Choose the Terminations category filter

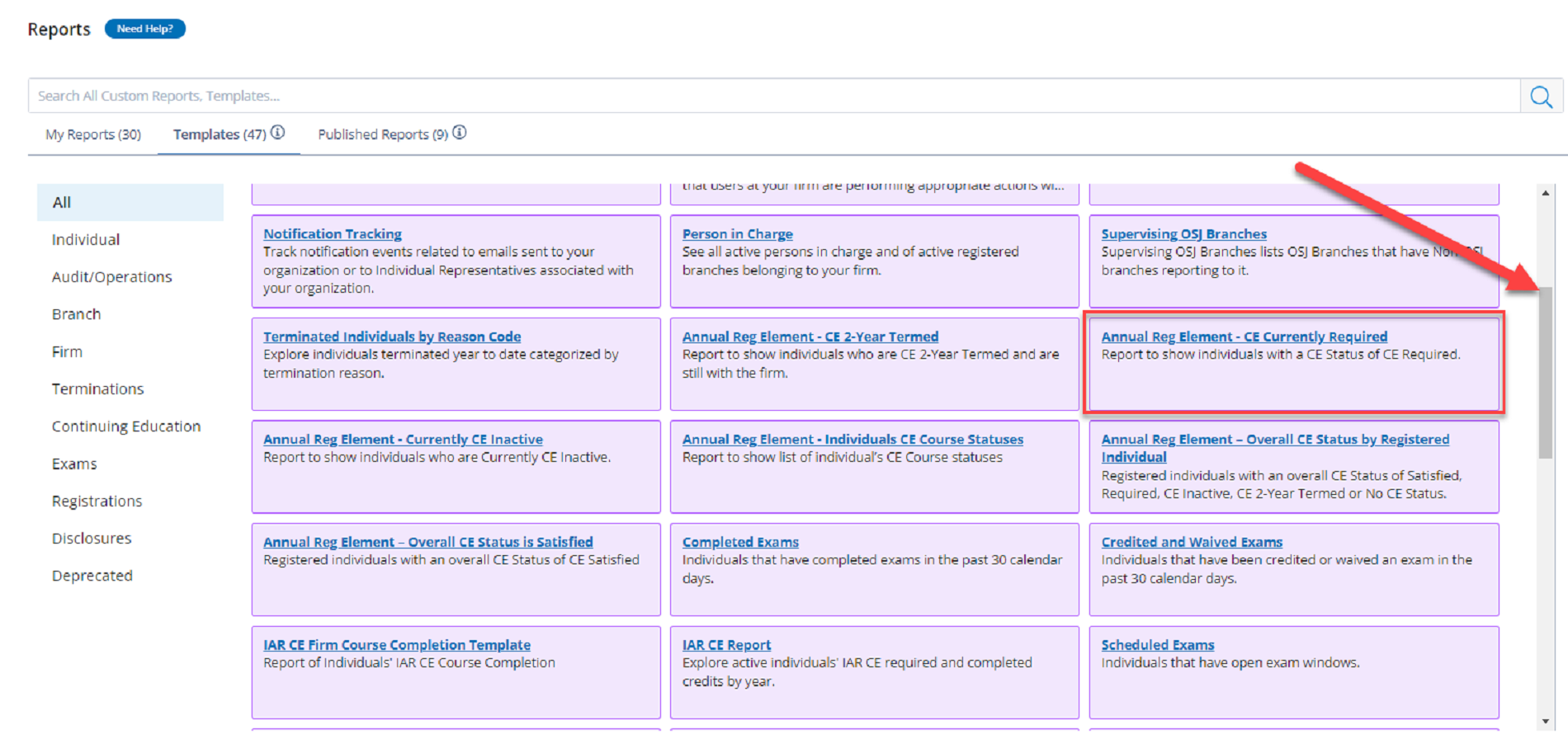[x=98, y=389]
